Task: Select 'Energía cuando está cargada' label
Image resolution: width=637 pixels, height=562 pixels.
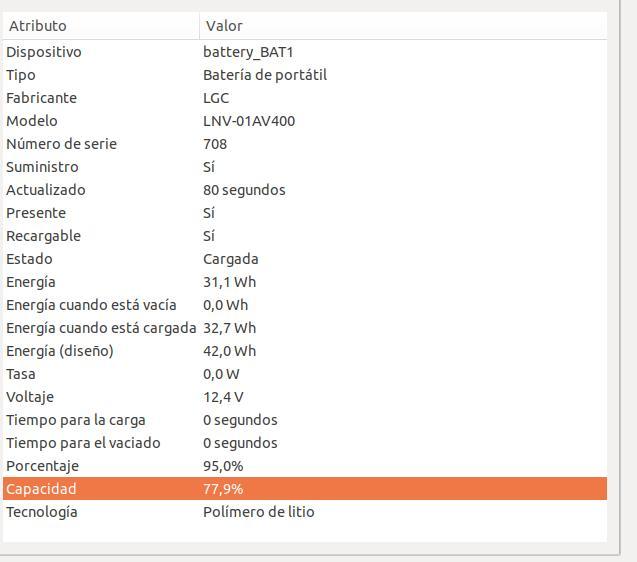Action: (x=101, y=328)
